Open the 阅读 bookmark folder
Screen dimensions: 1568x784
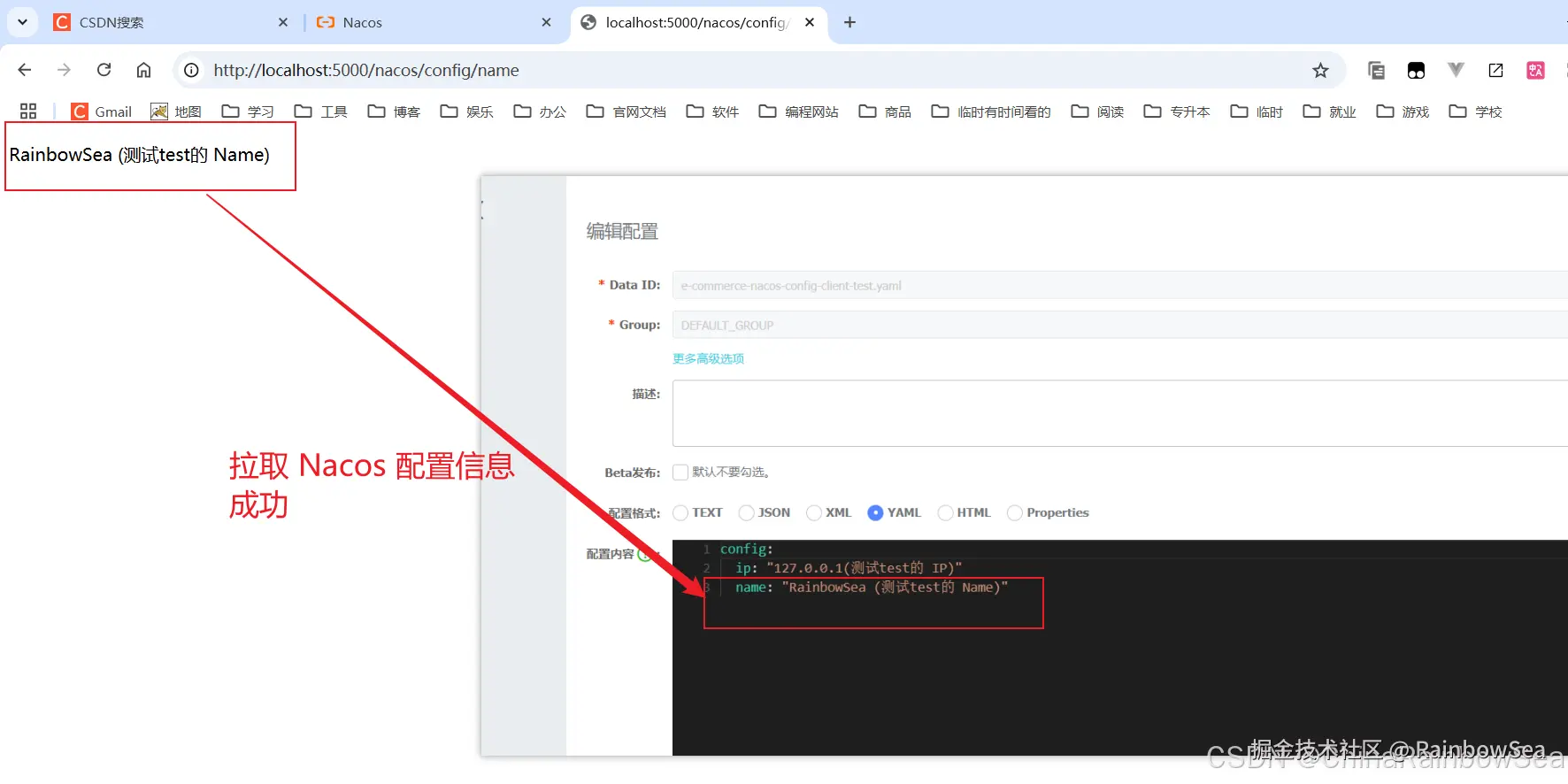[x=1097, y=111]
